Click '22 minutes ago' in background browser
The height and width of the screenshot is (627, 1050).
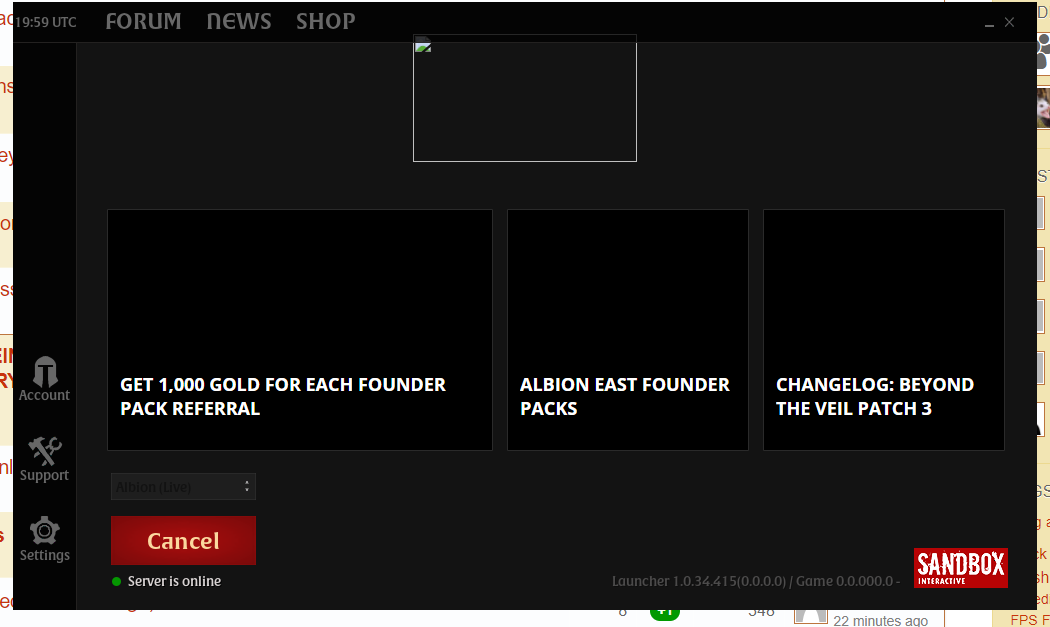point(881,621)
